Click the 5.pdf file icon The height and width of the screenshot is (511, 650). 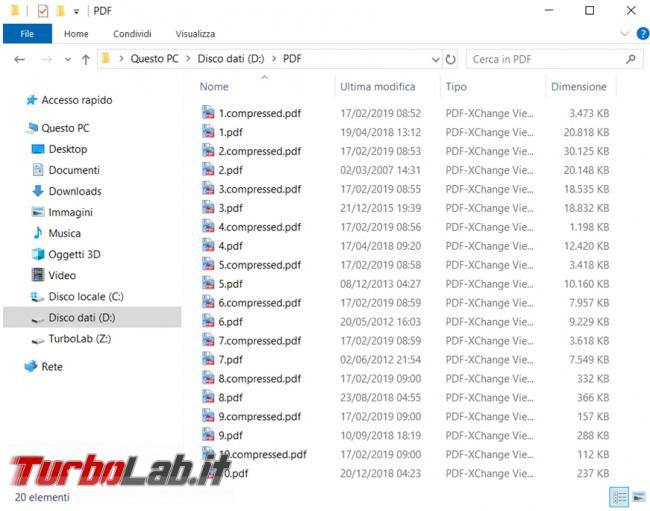click(x=208, y=283)
